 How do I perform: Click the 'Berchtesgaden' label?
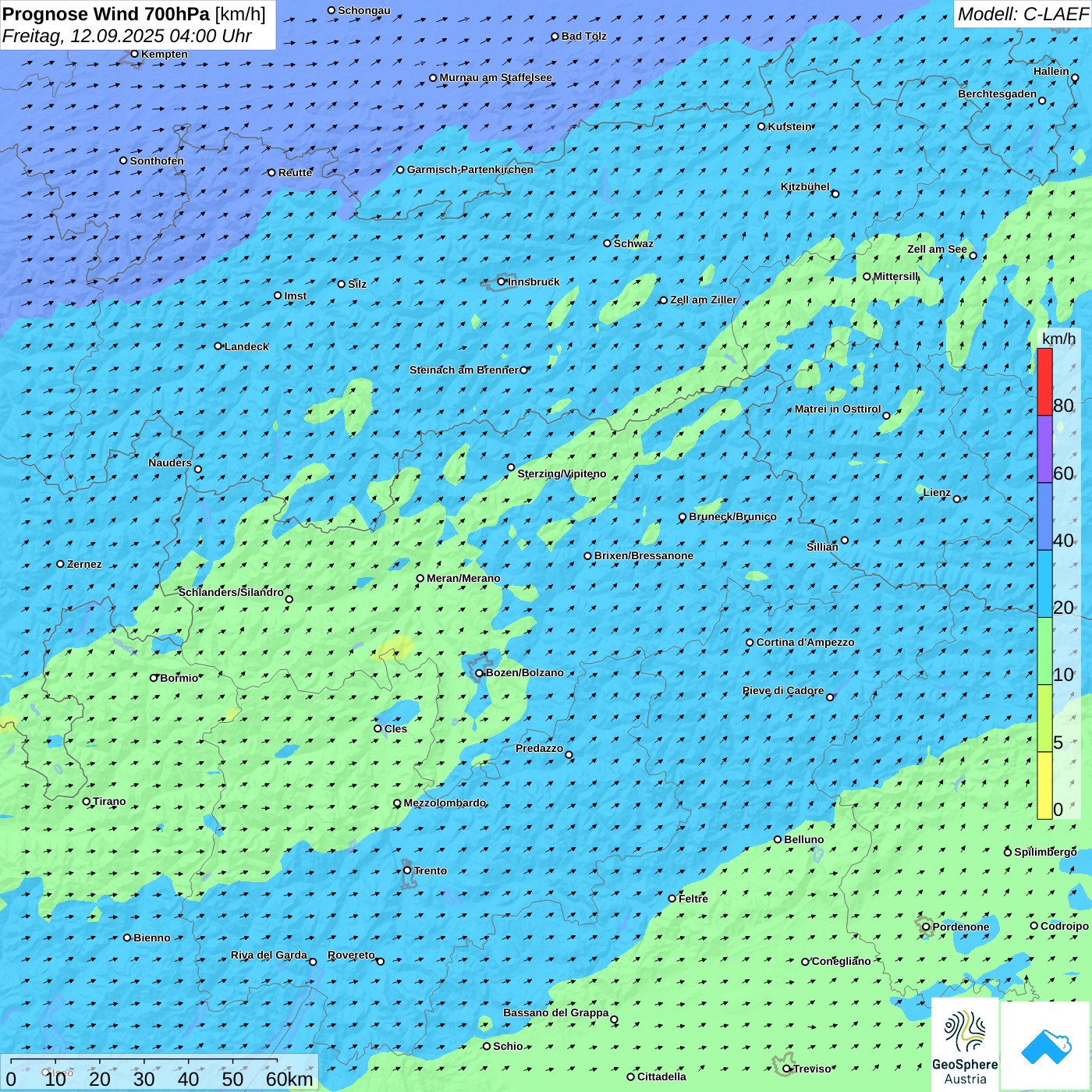(x=998, y=94)
